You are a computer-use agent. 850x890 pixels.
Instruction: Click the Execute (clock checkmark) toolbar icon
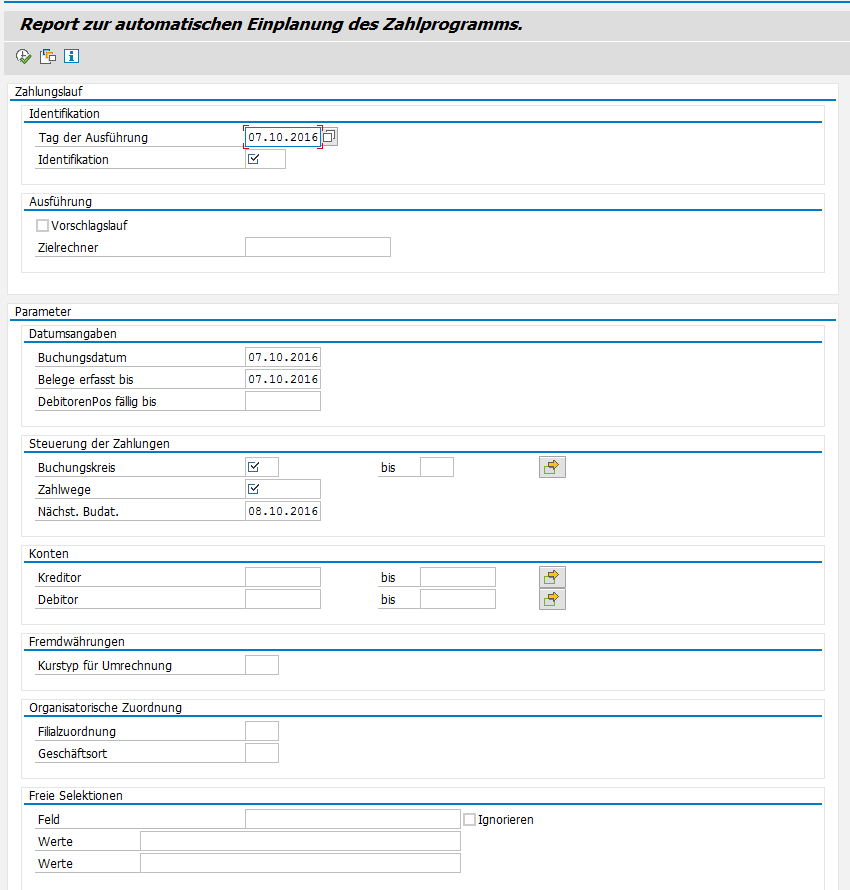click(24, 56)
